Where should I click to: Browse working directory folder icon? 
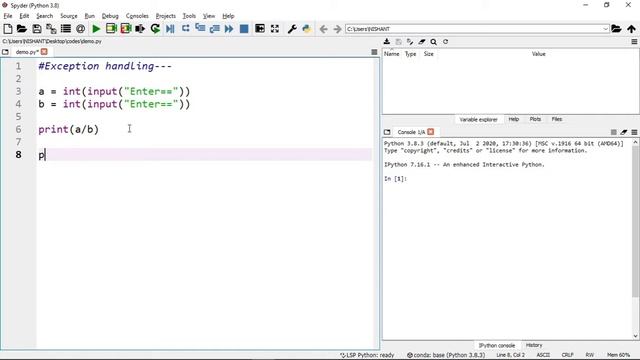616,29
